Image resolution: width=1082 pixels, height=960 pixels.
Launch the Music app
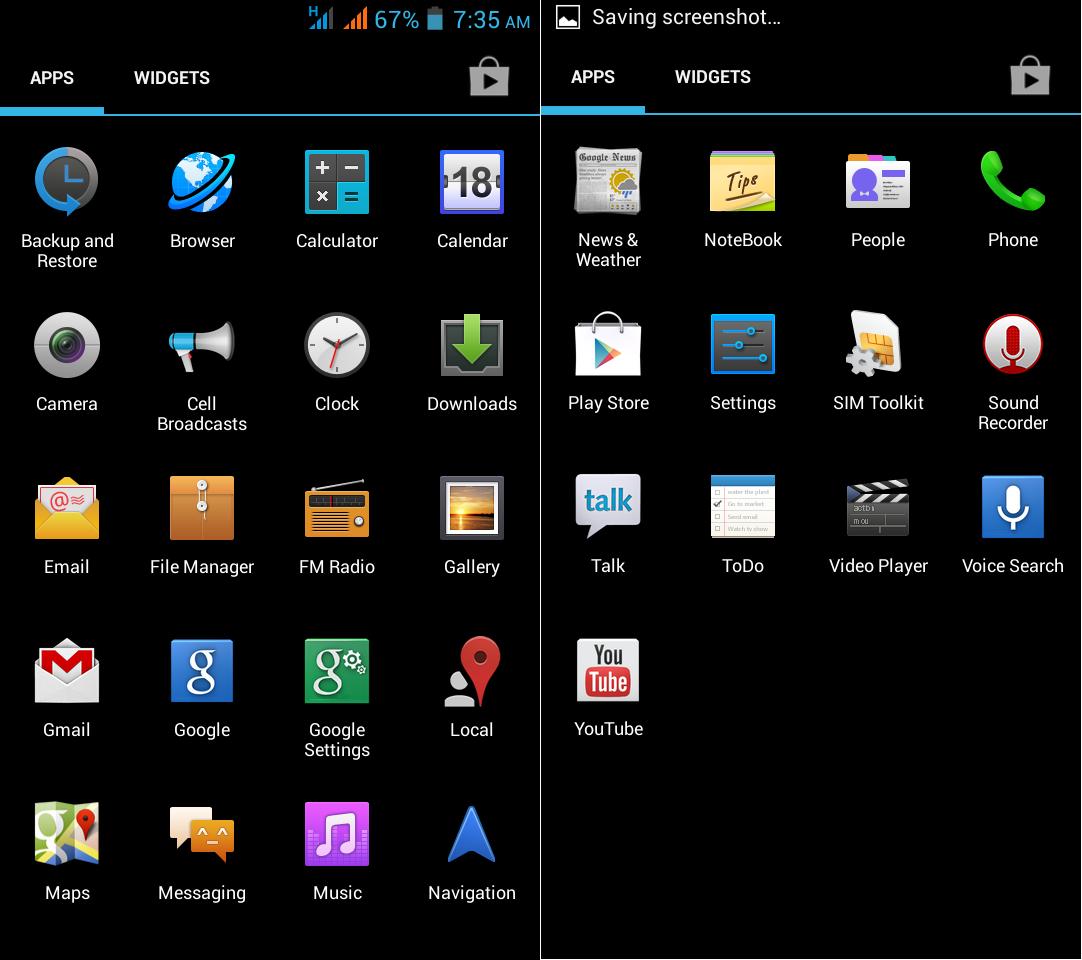(x=337, y=834)
